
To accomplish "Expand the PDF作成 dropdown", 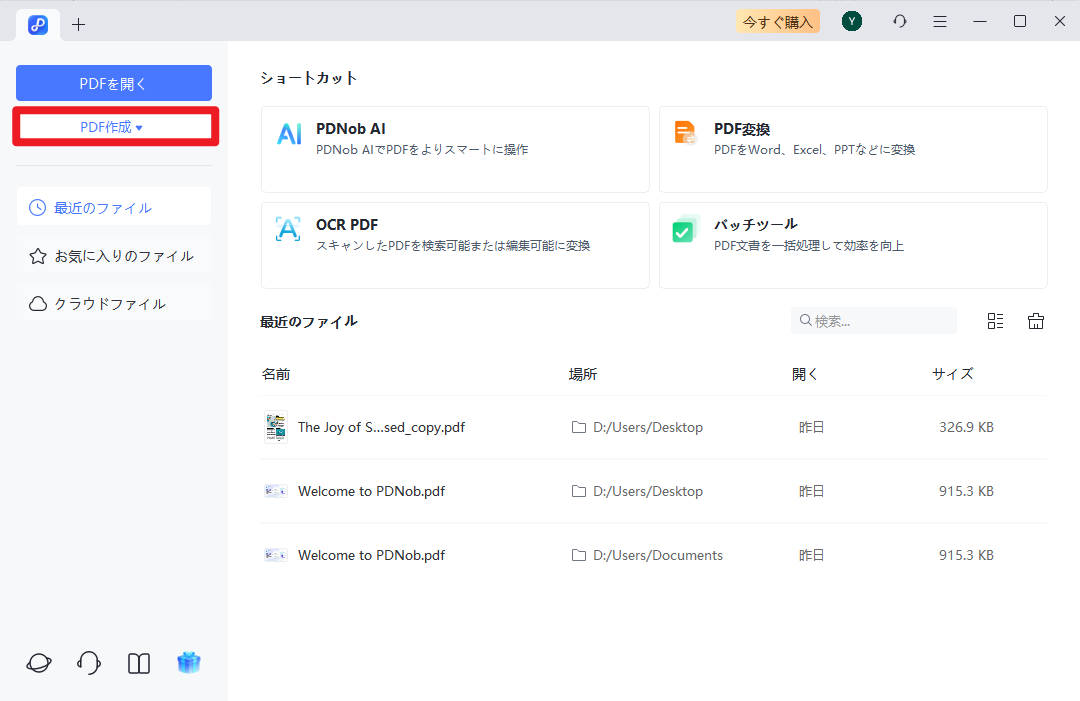I will click(x=113, y=126).
